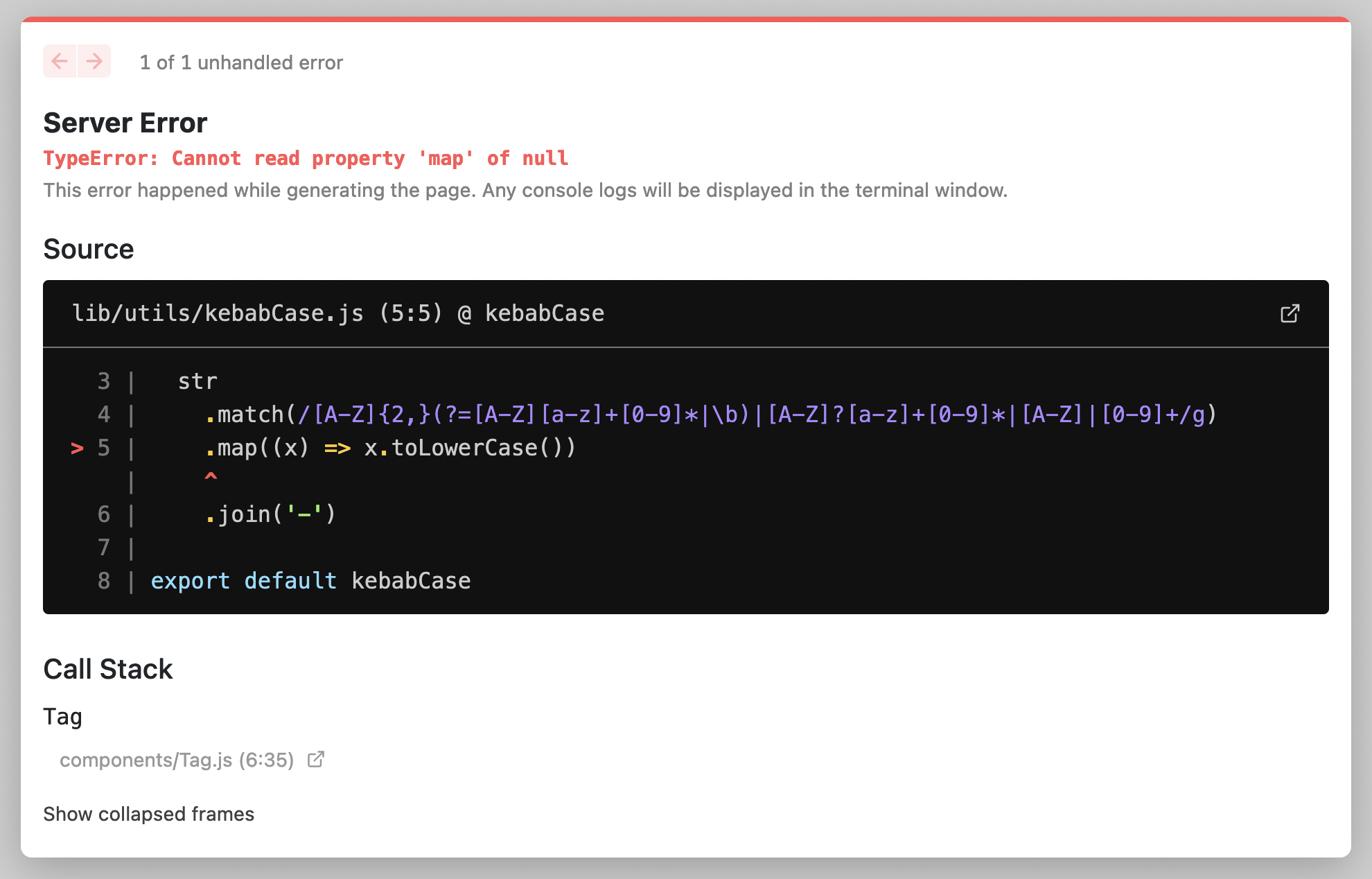Click the components/Tag.js (6:35) frame
The height and width of the screenshot is (879, 1372).
(176, 759)
